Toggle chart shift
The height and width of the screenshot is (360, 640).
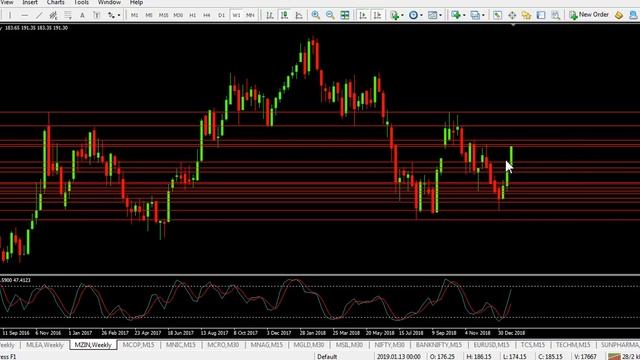[377, 15]
